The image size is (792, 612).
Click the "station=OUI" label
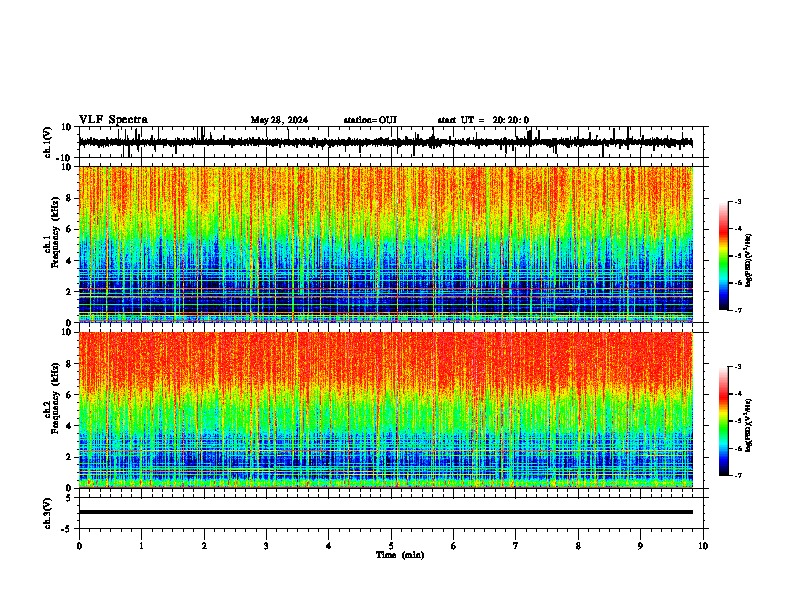pyautogui.click(x=370, y=120)
